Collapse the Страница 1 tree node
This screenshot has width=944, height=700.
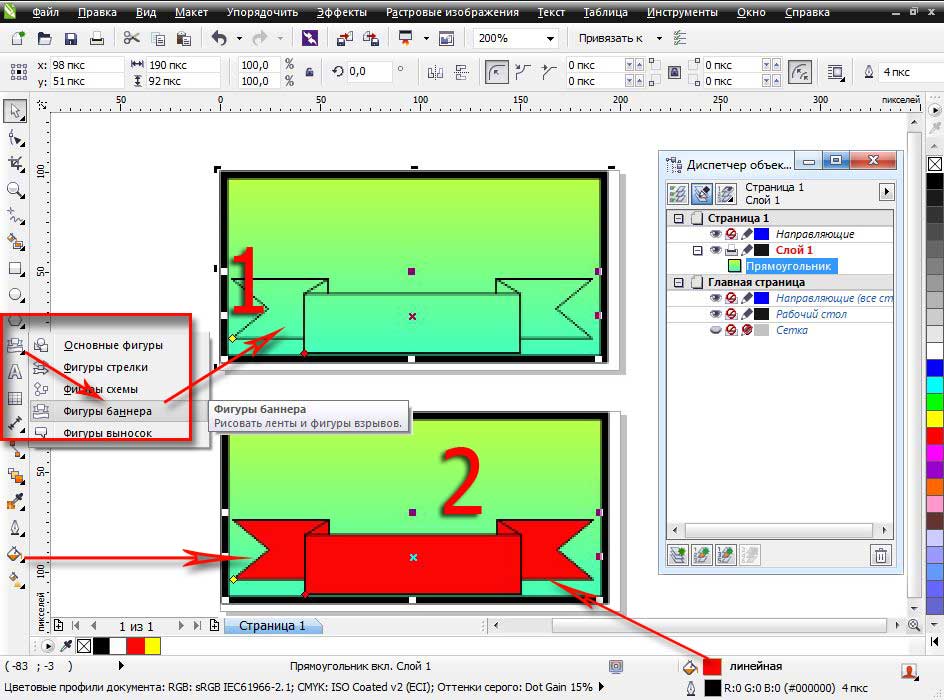coord(679,218)
